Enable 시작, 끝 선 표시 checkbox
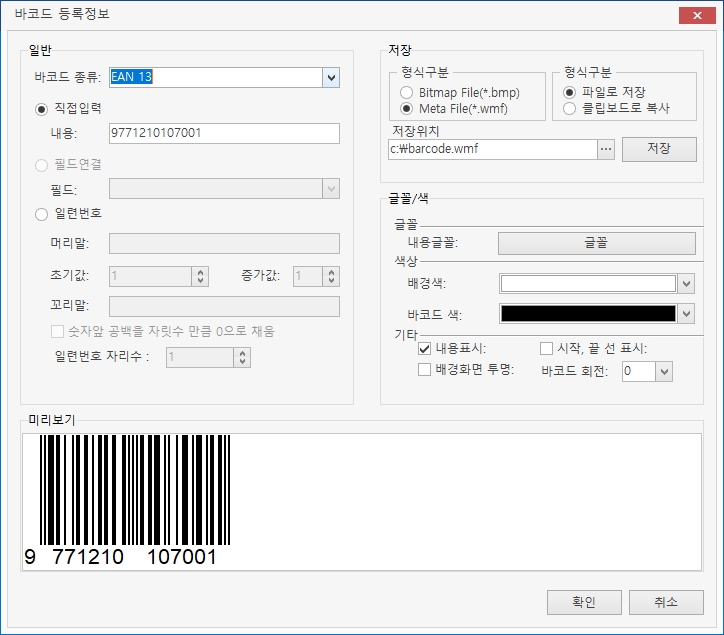Viewport: 724px width, 635px height. pos(546,348)
